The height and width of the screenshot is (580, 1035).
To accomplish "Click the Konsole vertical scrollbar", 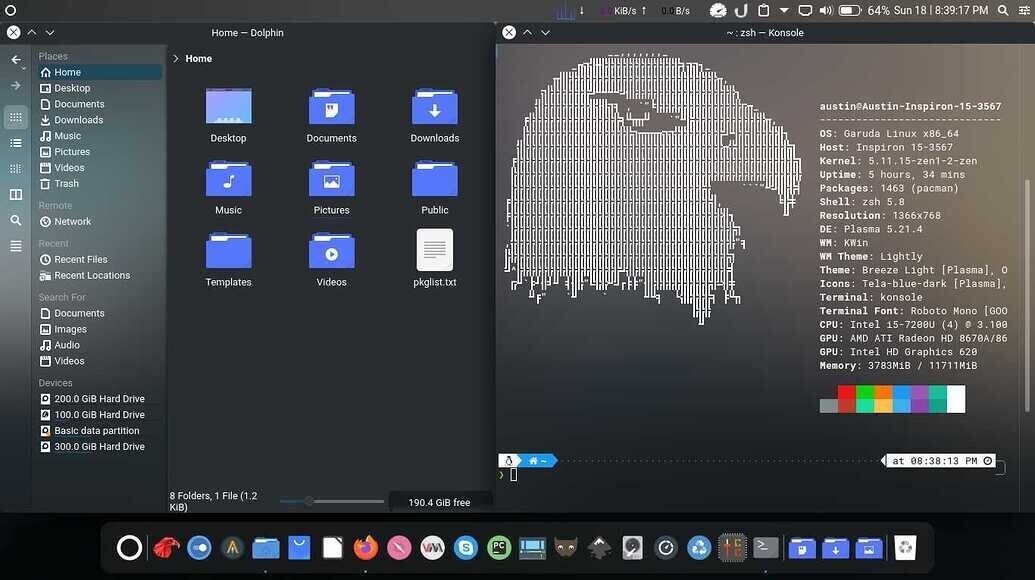I will [x=1027, y=297].
